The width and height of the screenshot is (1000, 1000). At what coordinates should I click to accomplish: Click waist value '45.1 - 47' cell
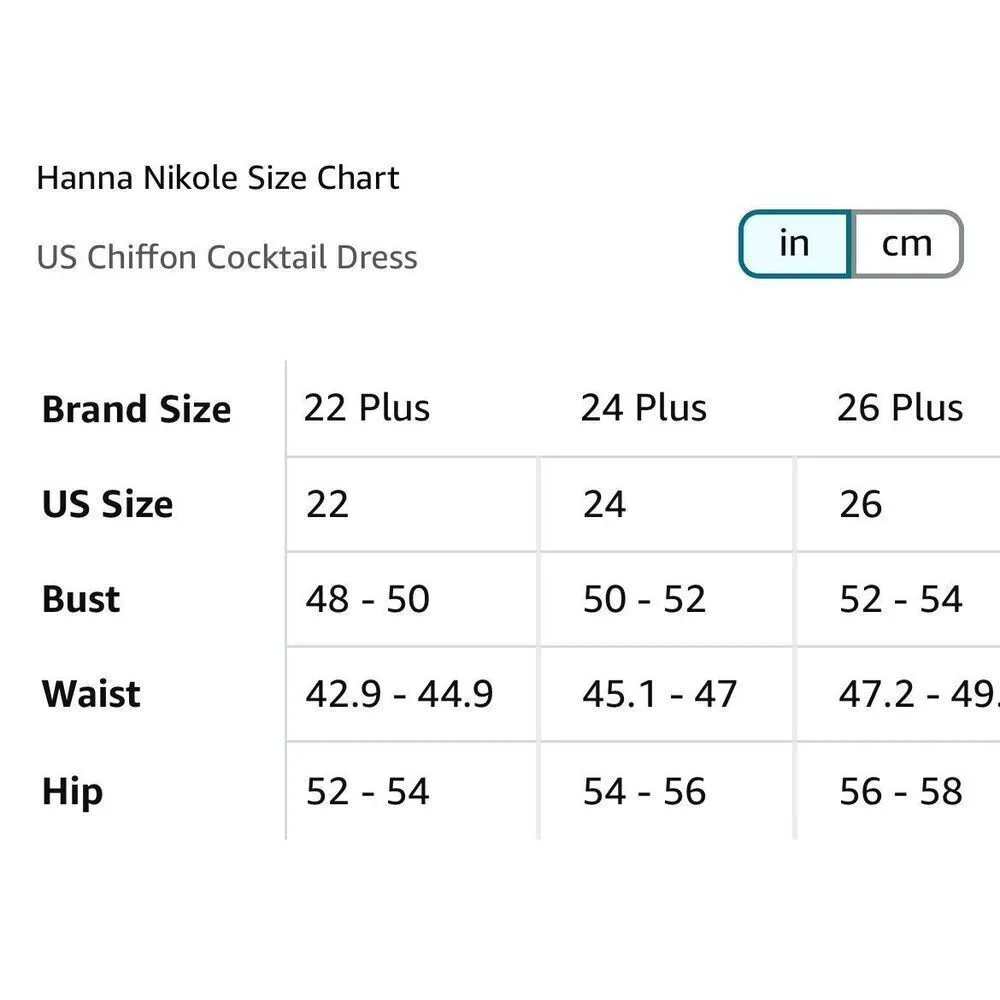pyautogui.click(x=660, y=694)
